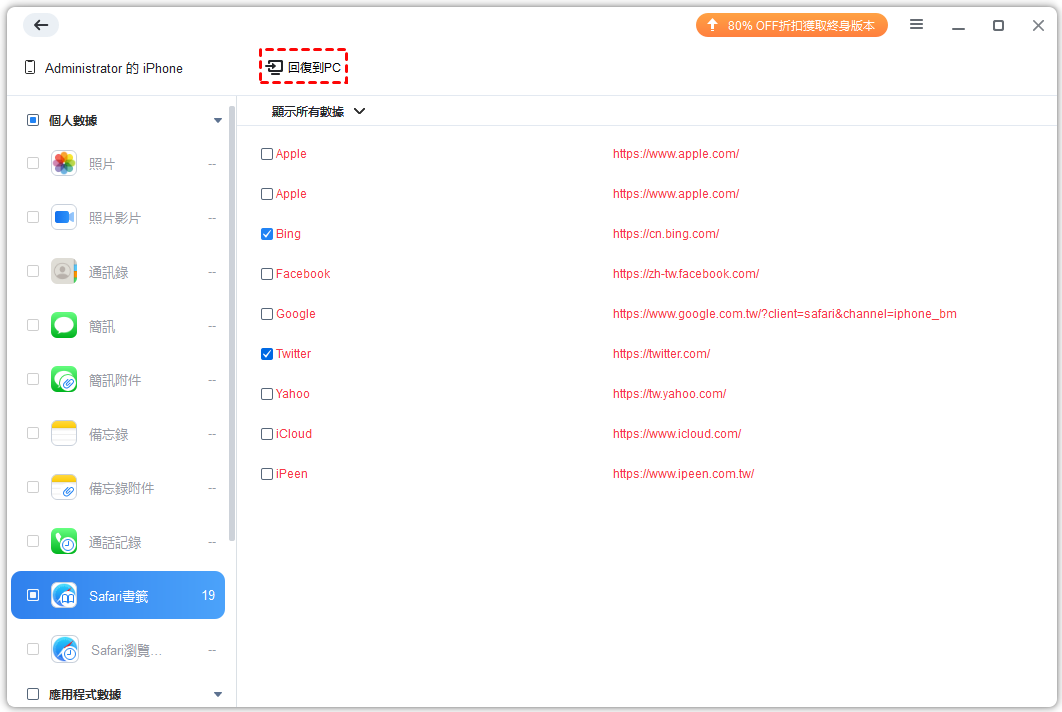
Task: Click the Google bookmark URL
Action: coord(784,314)
